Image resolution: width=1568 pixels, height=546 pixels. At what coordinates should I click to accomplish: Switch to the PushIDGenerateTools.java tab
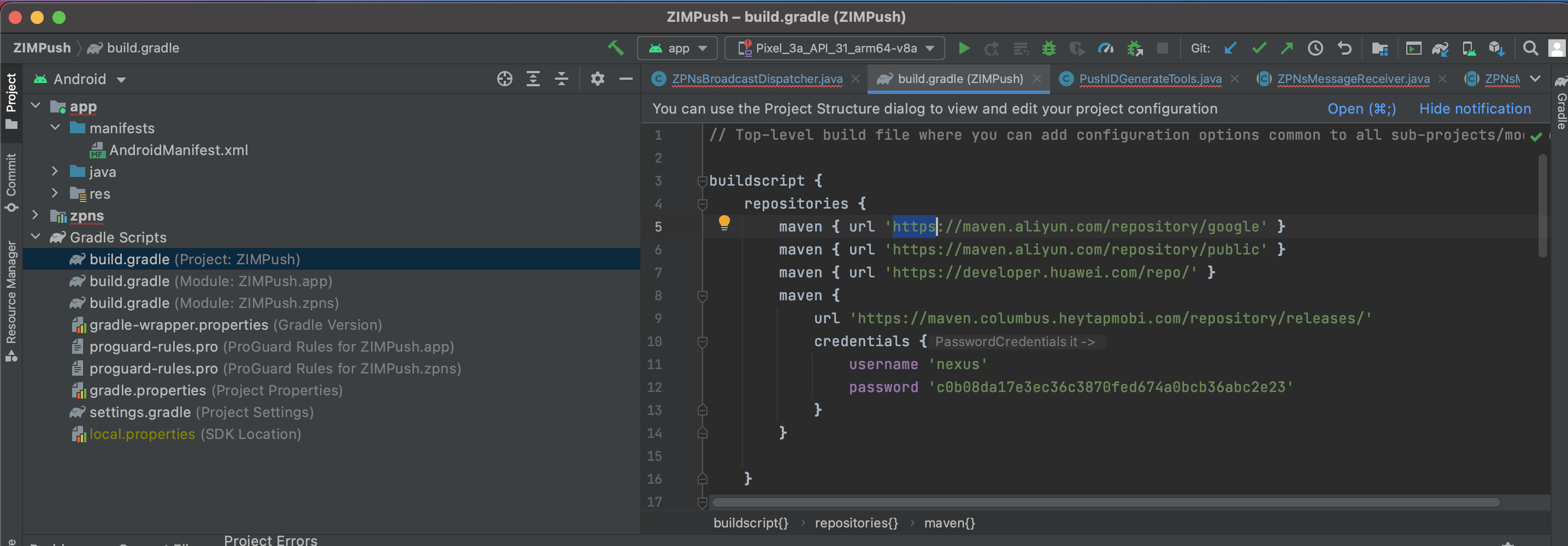click(x=1149, y=79)
